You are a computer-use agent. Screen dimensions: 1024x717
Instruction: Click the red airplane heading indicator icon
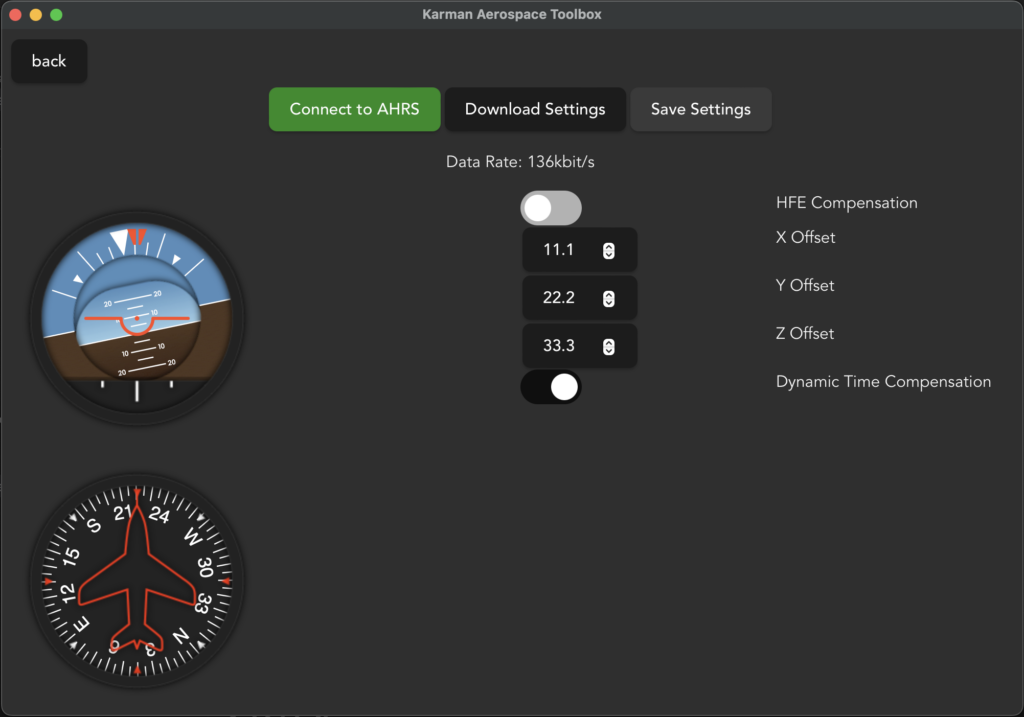point(137,581)
